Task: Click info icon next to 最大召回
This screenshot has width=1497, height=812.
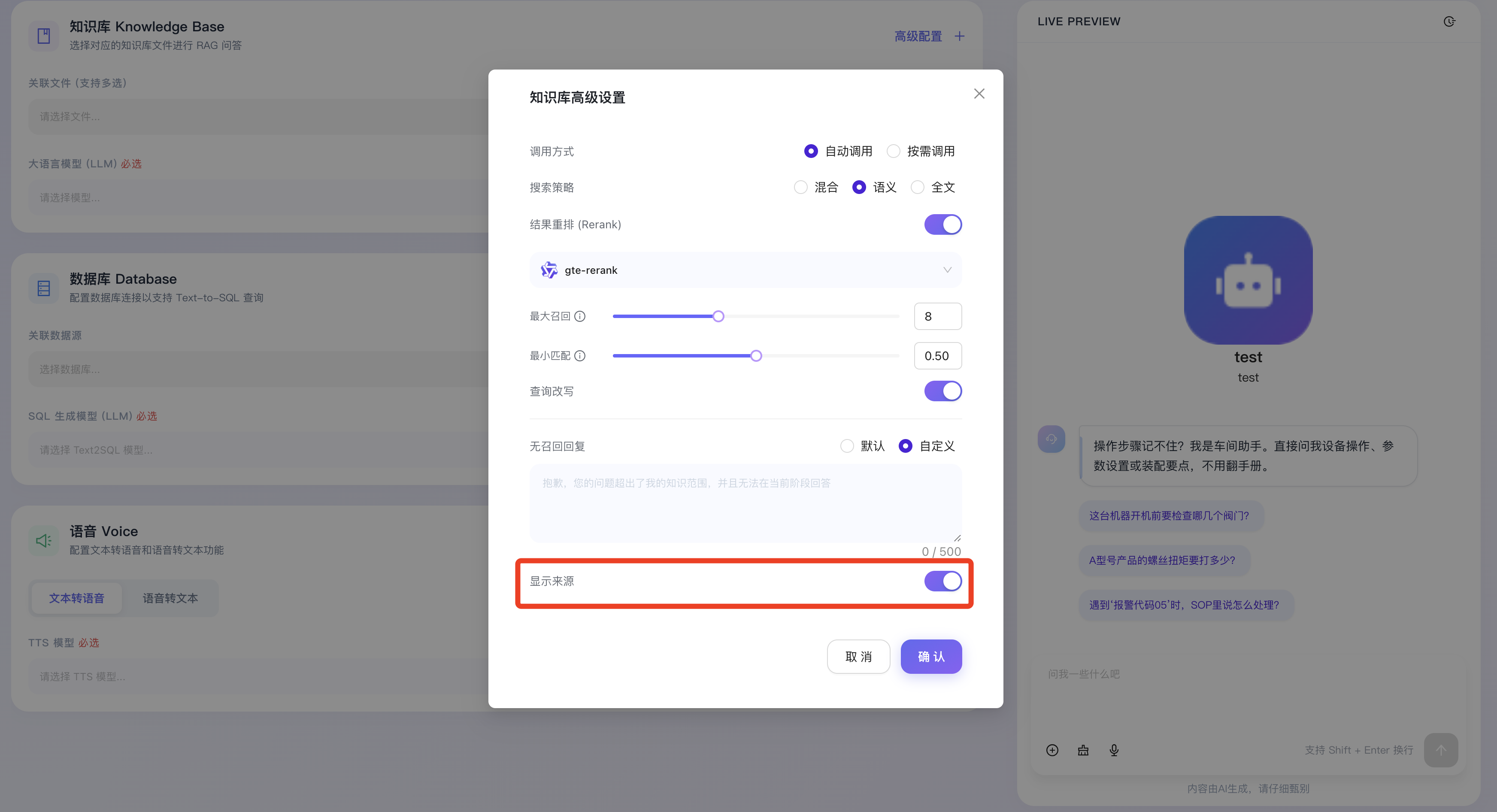Action: [579, 316]
